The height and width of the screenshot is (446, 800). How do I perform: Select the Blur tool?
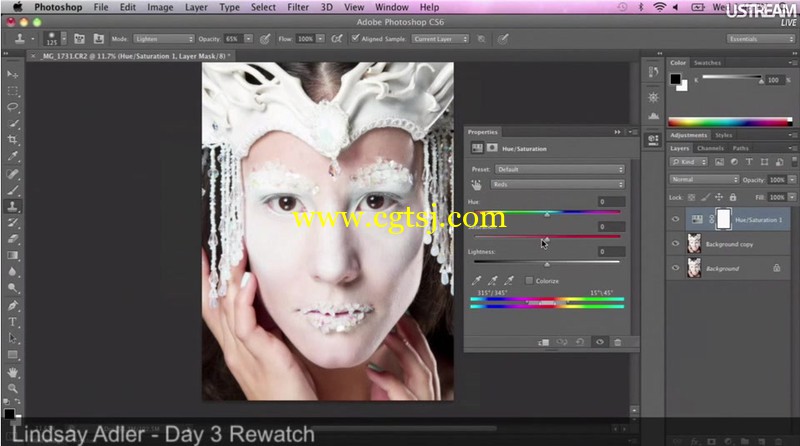pos(13,271)
